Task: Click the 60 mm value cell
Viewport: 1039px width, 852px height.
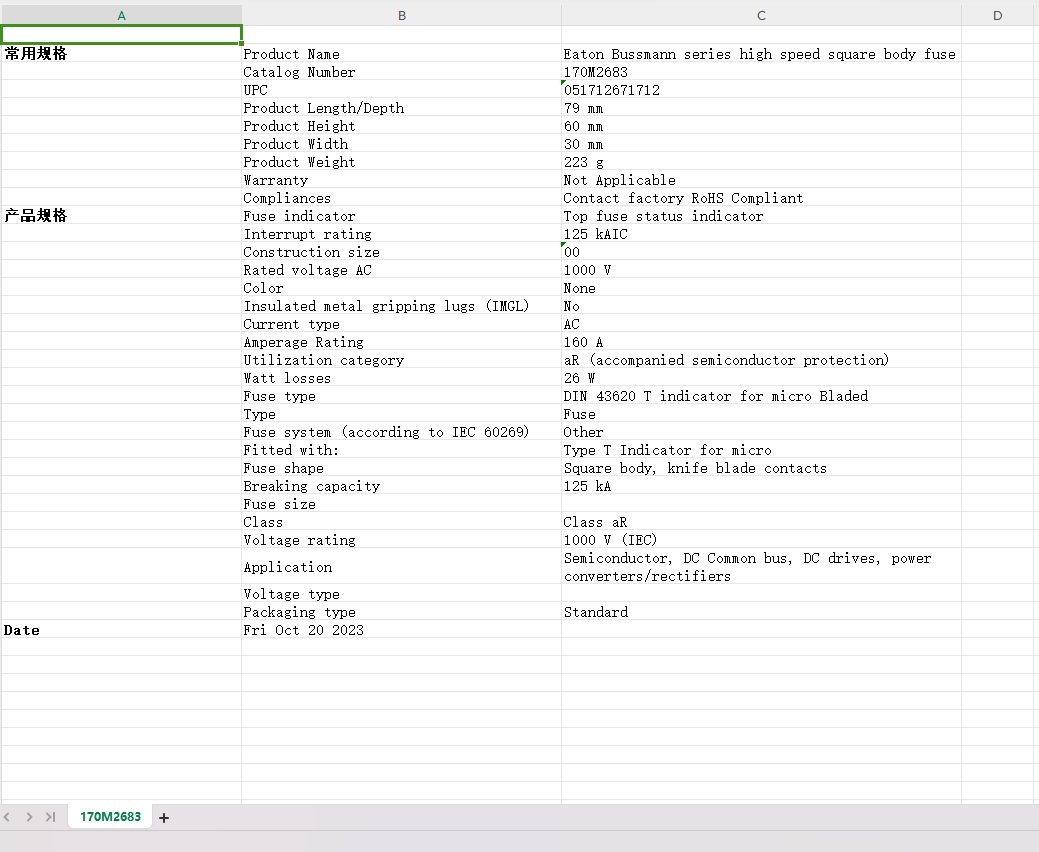Action: point(761,125)
